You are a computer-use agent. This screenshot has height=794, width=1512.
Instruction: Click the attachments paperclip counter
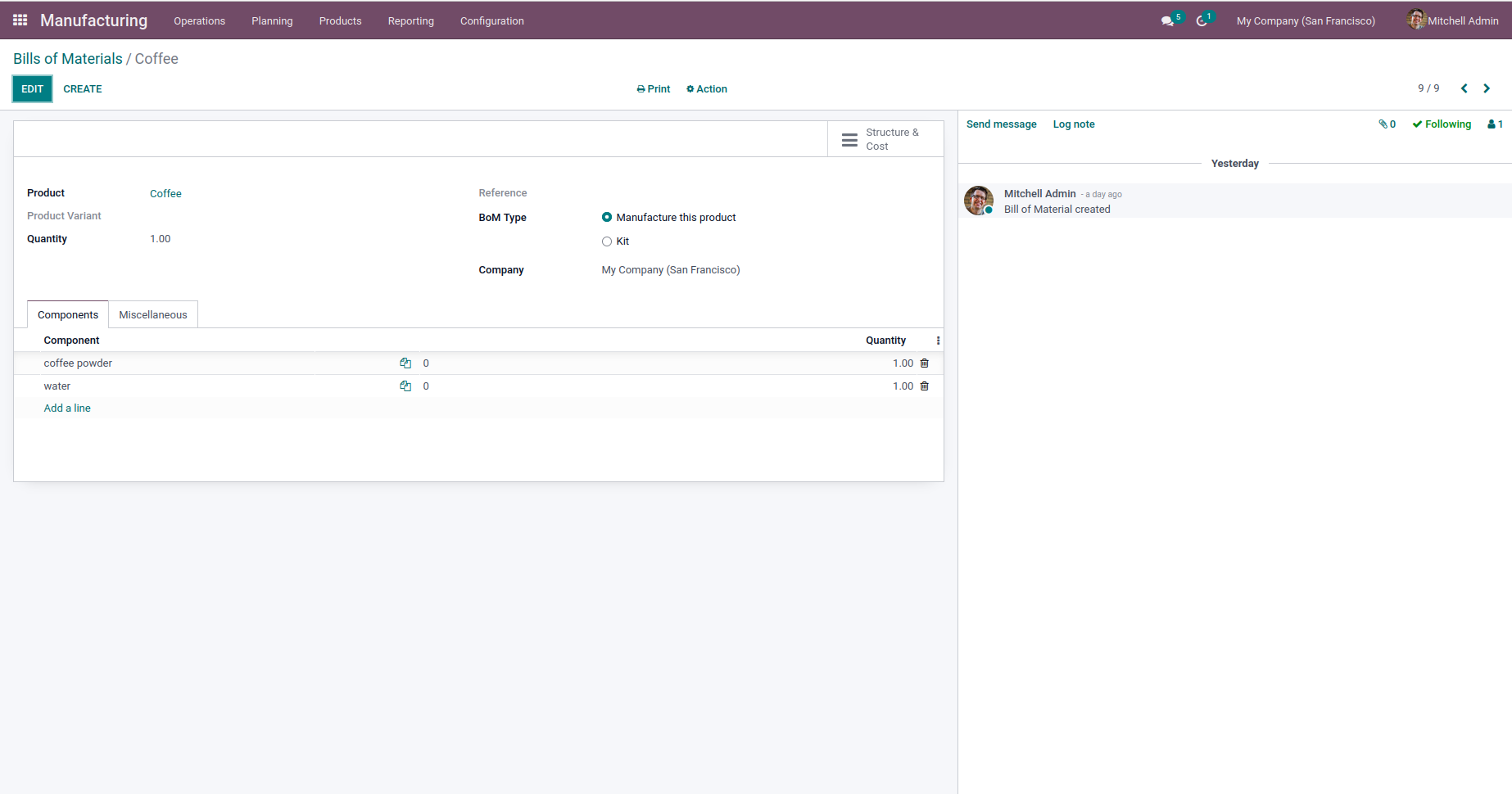(x=1387, y=124)
